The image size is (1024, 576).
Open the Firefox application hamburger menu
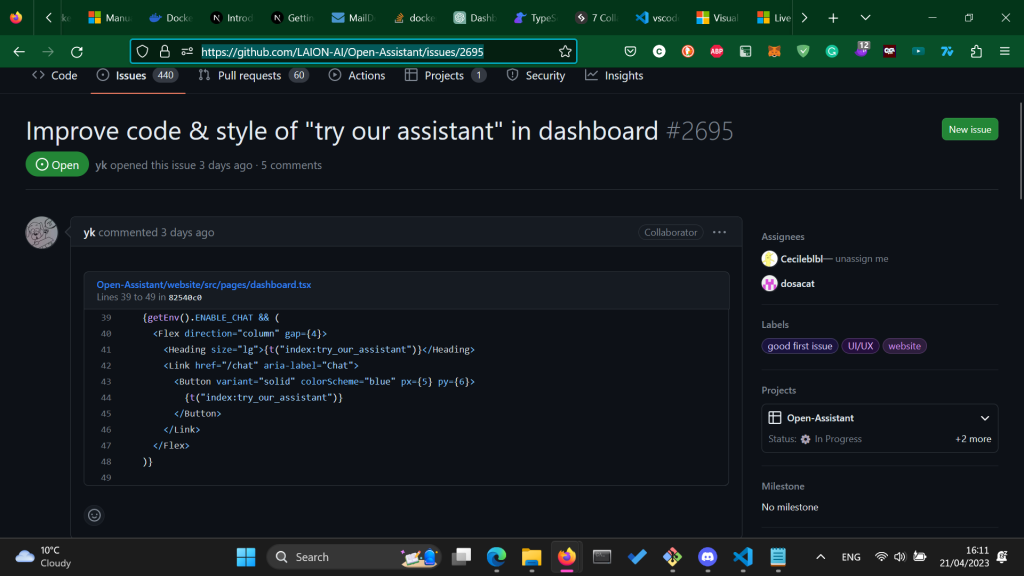(x=1004, y=52)
